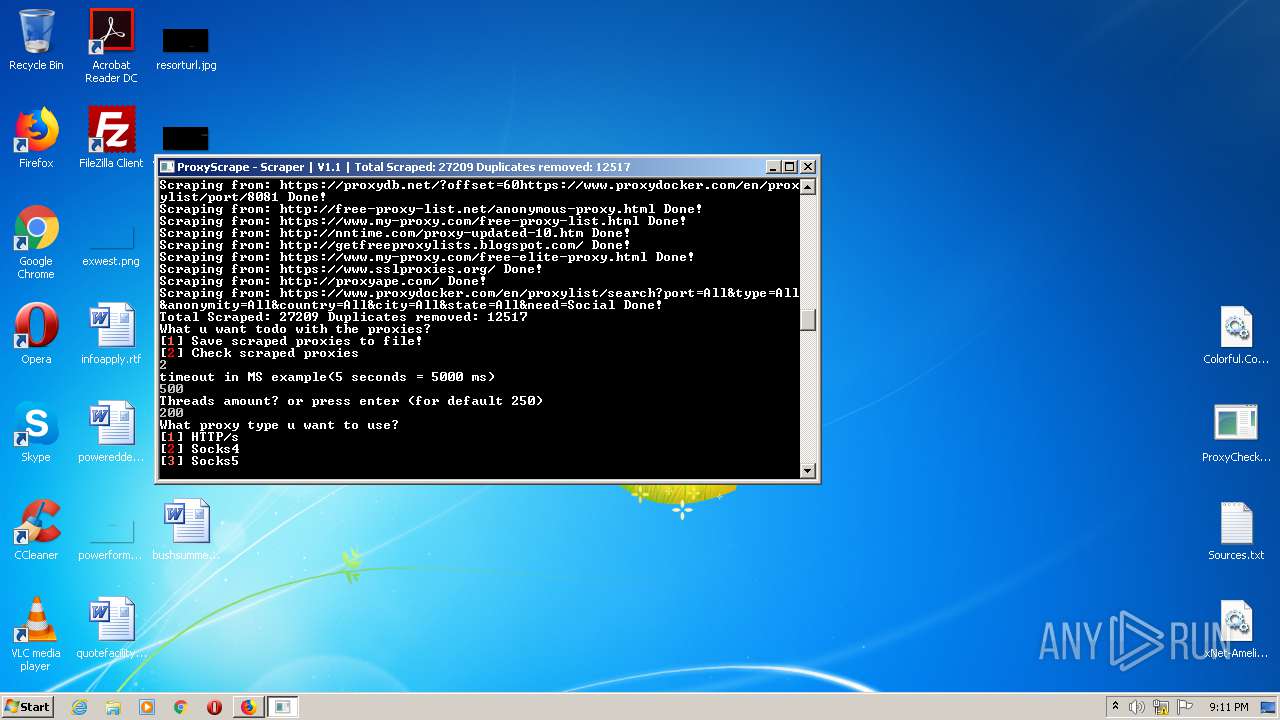Click the 'timeout in MS example' line

click(x=327, y=377)
